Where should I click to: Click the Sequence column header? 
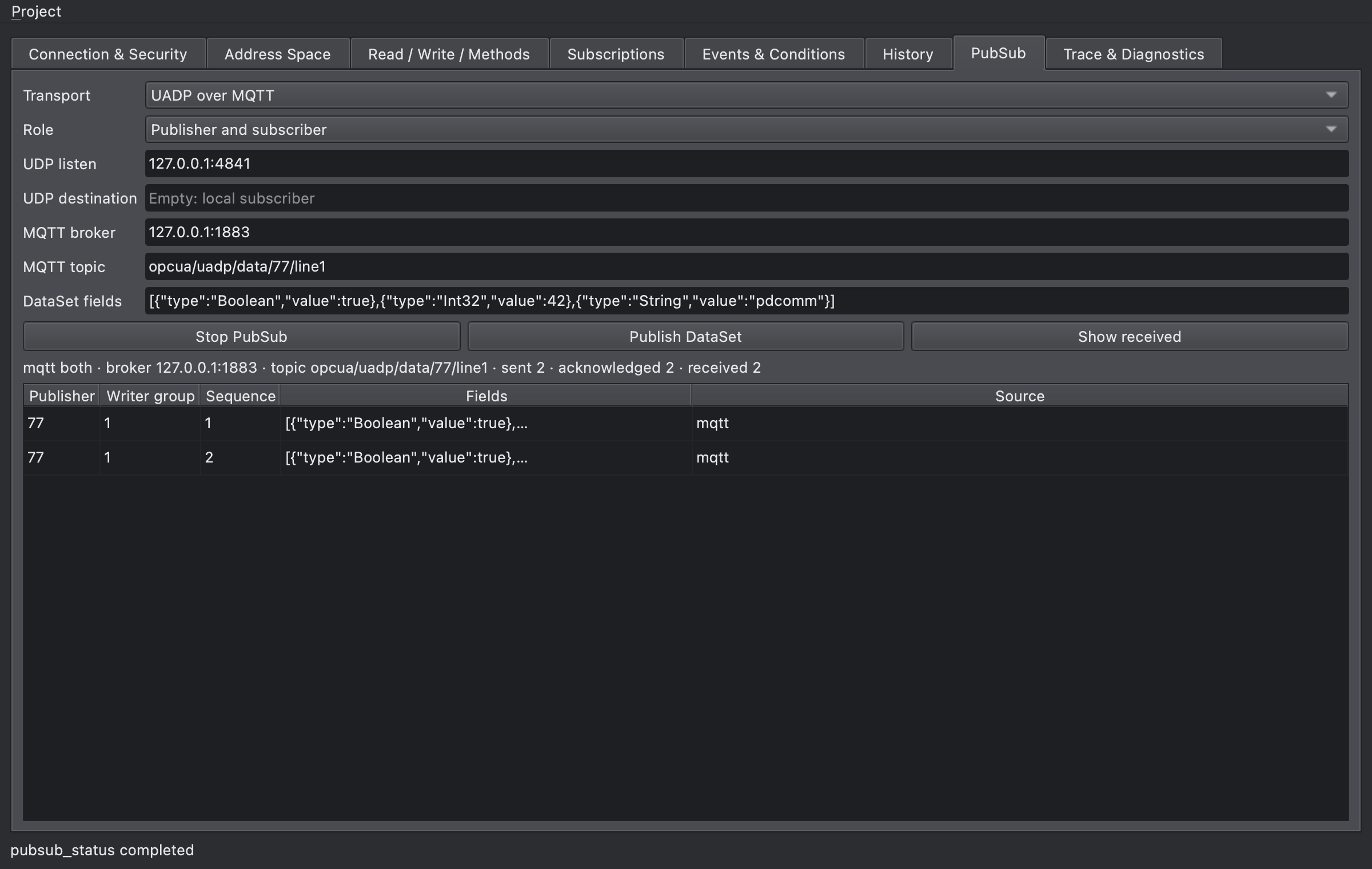coord(241,396)
